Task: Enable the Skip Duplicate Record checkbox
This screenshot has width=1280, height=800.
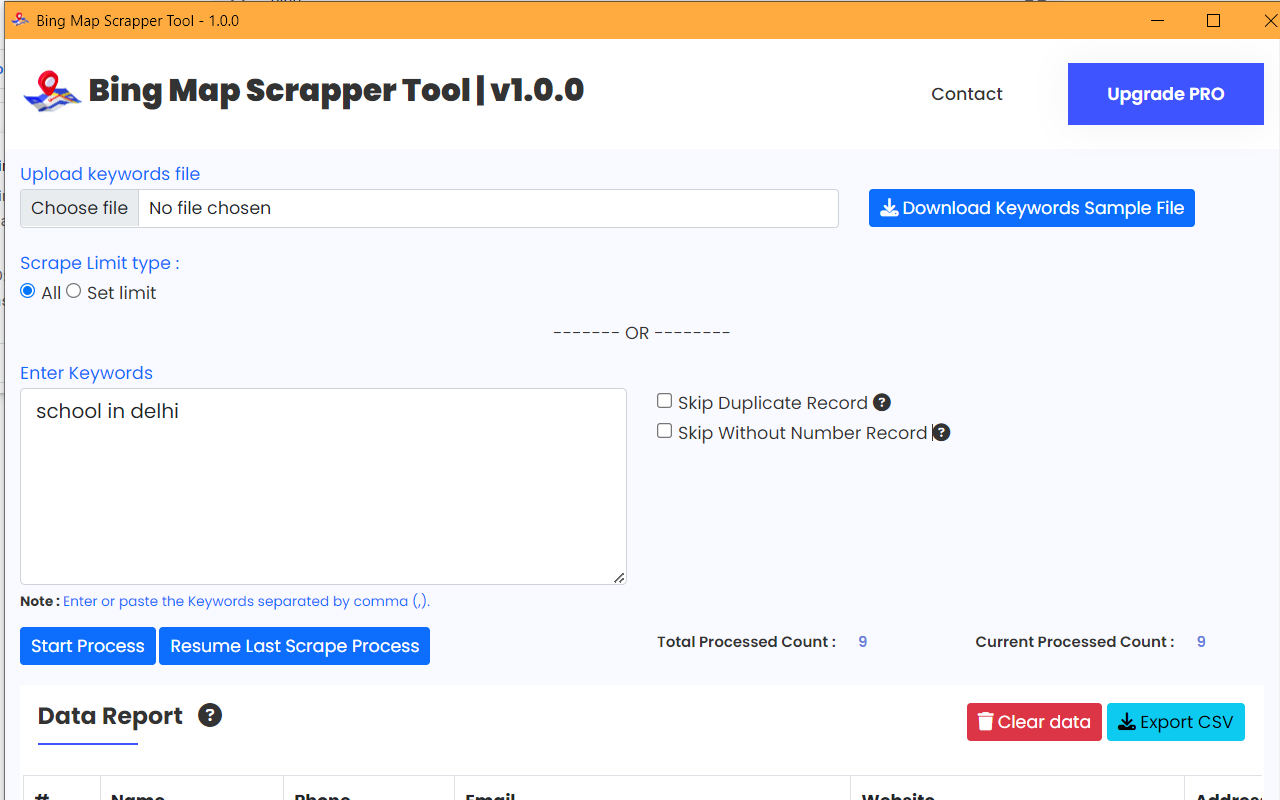Action: click(664, 400)
